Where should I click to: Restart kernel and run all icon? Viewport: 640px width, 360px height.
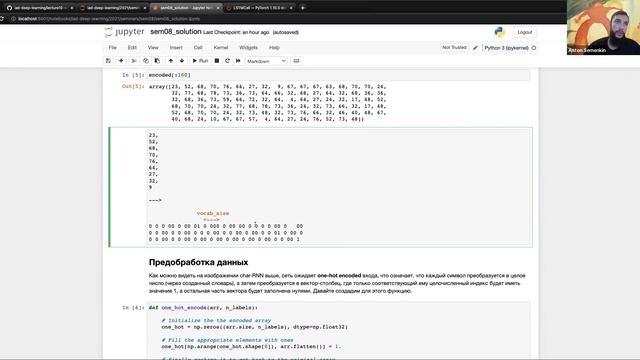coord(238,61)
